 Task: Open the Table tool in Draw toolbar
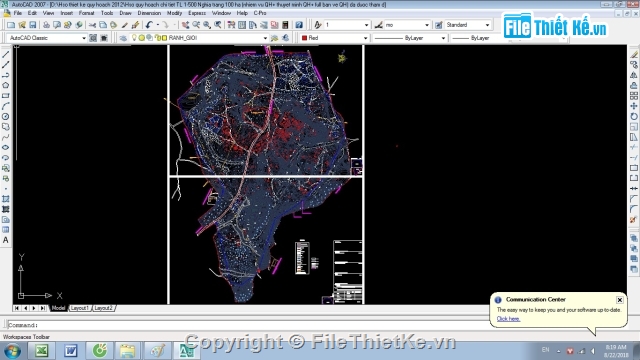tap(6, 230)
